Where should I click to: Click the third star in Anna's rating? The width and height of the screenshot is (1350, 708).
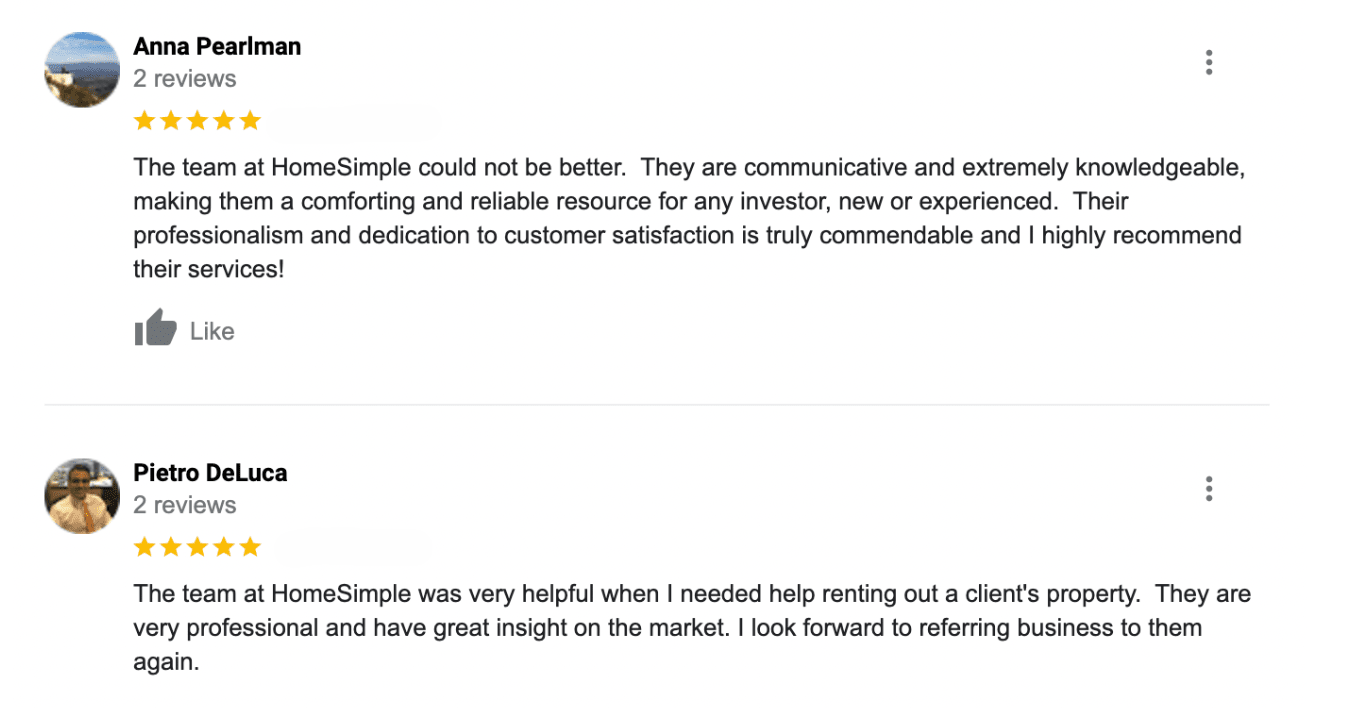click(x=197, y=121)
